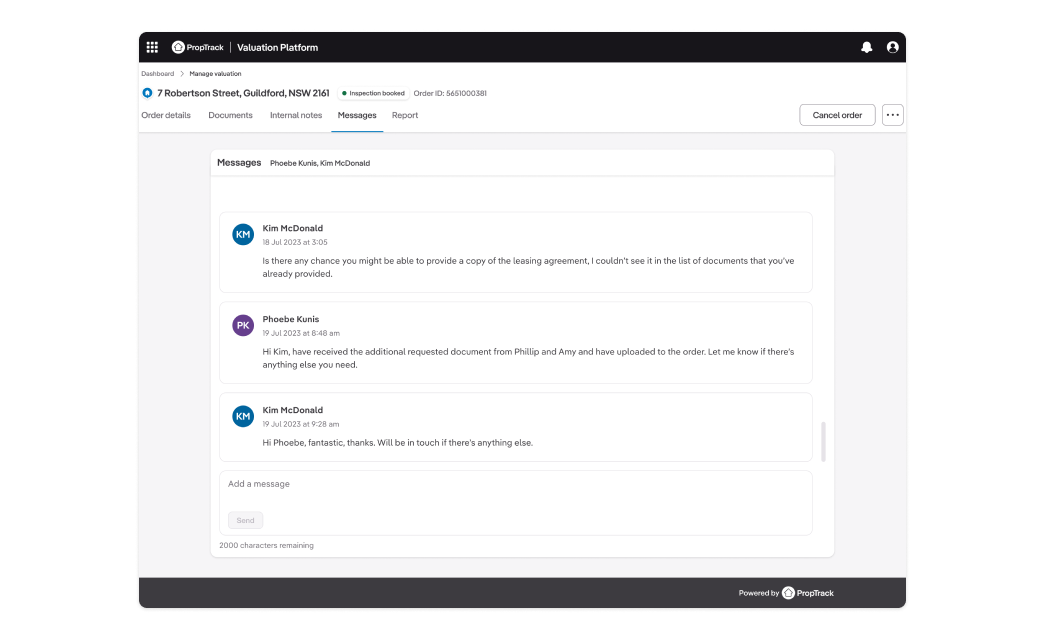Viewport: 1046px width, 640px height.
Task: Click Kim McDonald's KM avatar in first message
Action: (243, 234)
